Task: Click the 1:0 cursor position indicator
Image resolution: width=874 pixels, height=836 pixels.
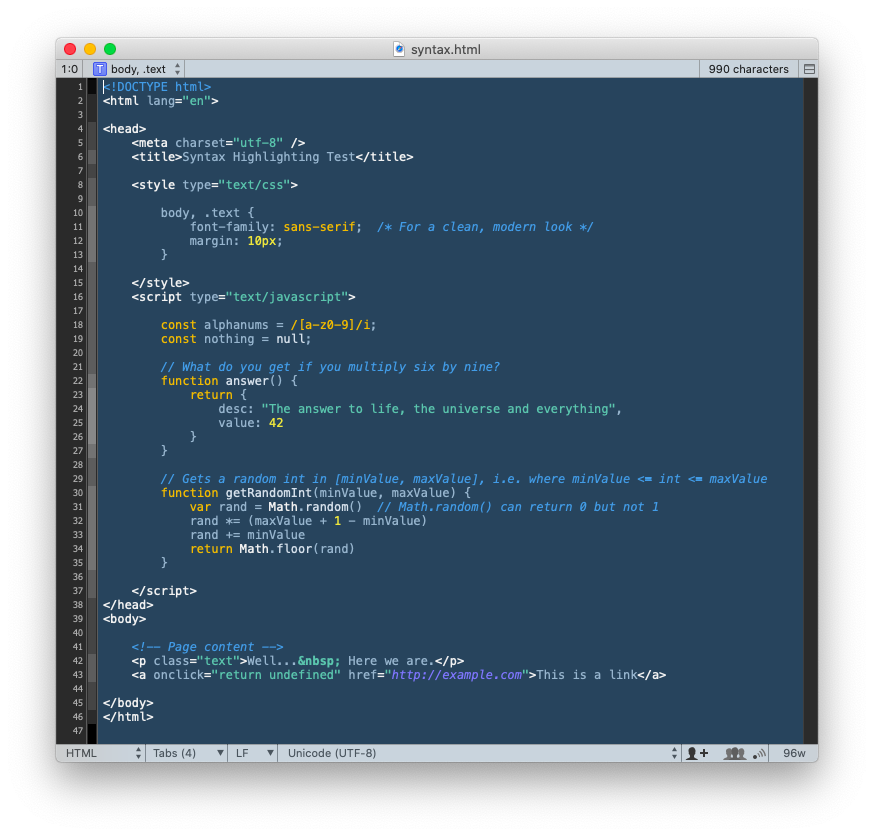Action: click(69, 69)
